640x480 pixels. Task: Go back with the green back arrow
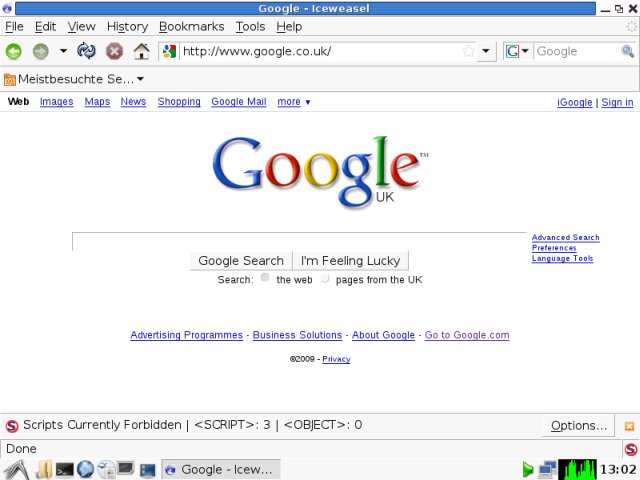(13, 51)
